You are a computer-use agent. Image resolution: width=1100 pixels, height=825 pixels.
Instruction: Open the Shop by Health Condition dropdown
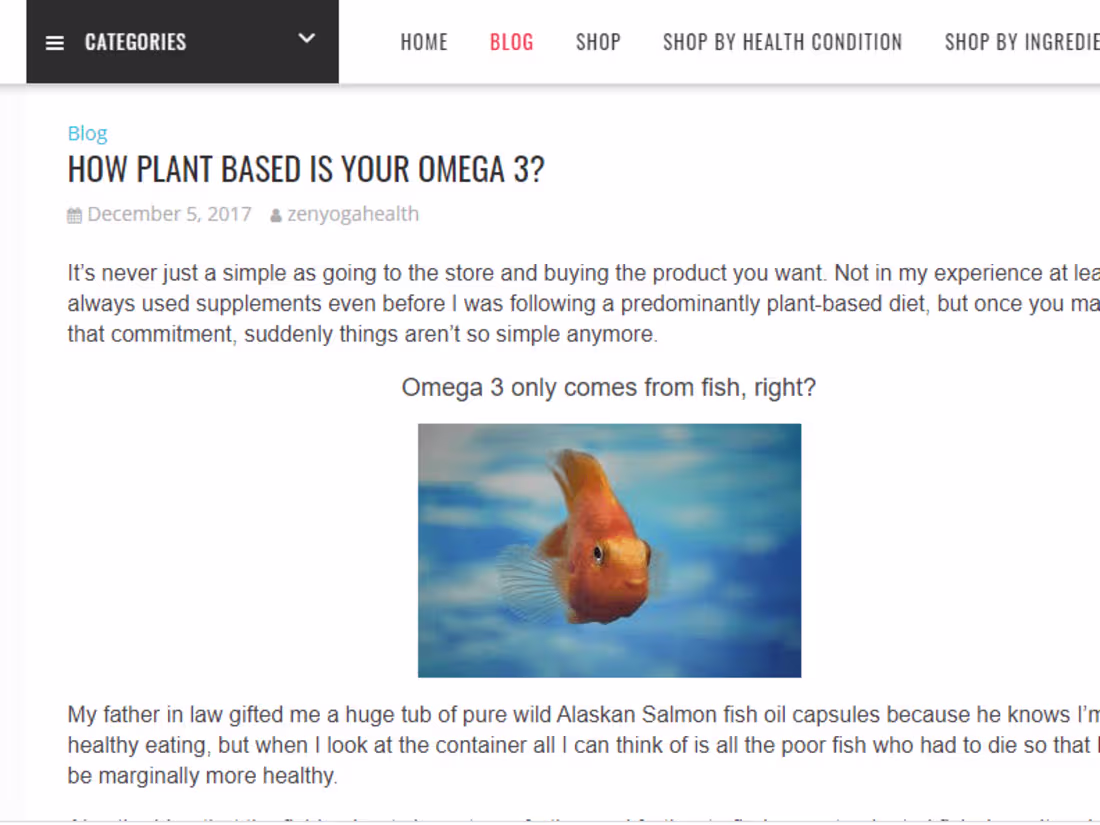[782, 42]
